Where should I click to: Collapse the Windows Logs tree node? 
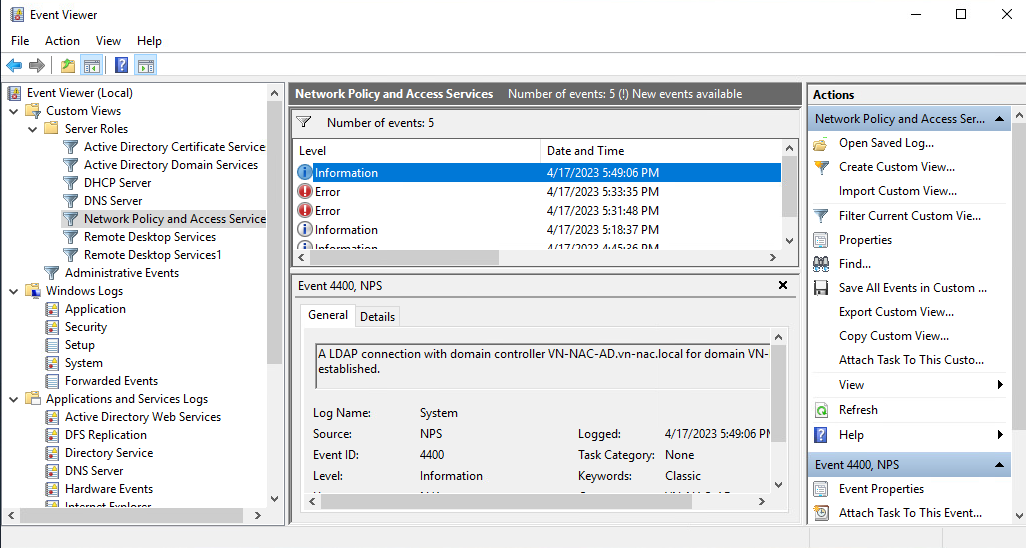click(x=14, y=291)
